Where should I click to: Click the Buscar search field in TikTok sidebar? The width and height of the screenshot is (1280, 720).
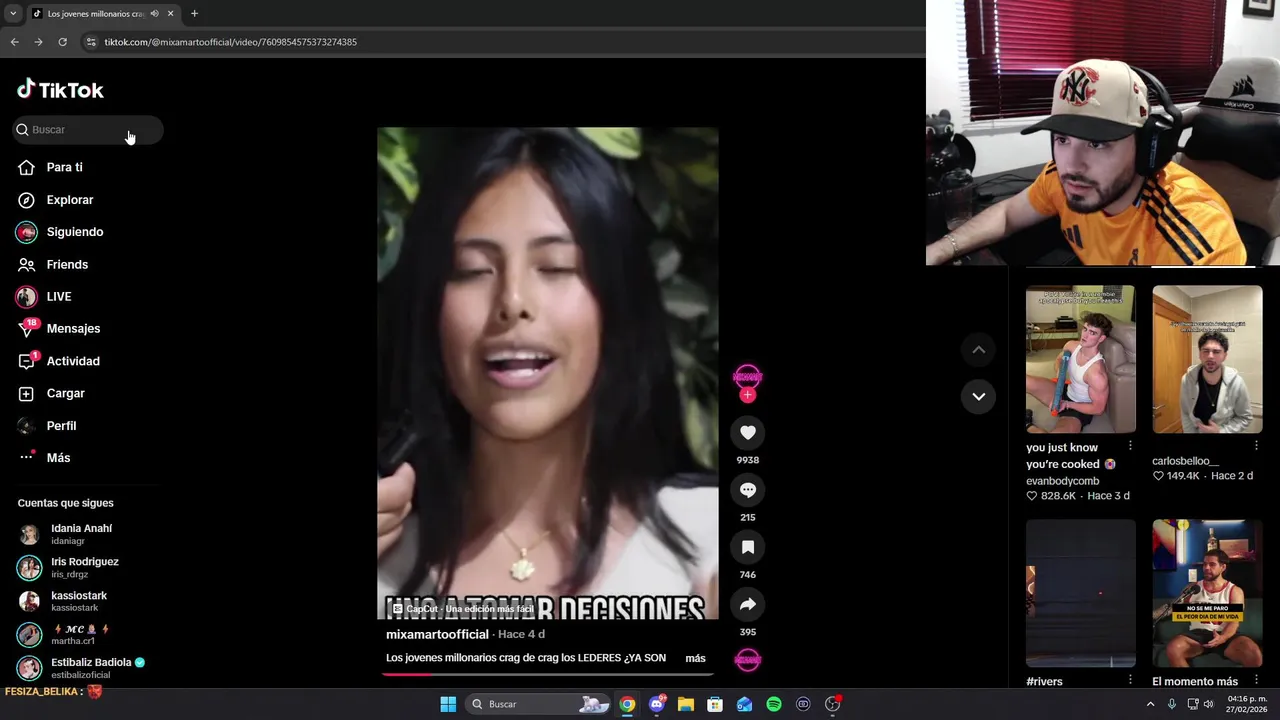(x=88, y=130)
